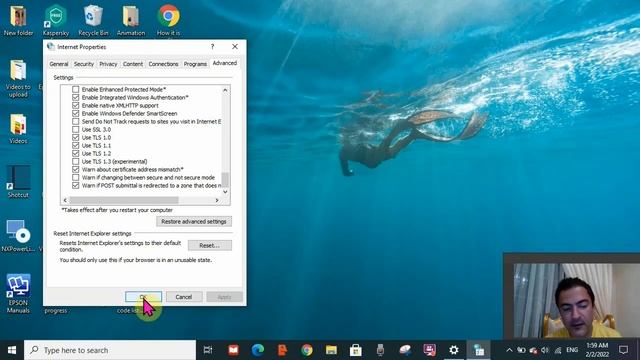Open the volume control in system tray
The height and width of the screenshot is (360, 640).
coord(545,350)
